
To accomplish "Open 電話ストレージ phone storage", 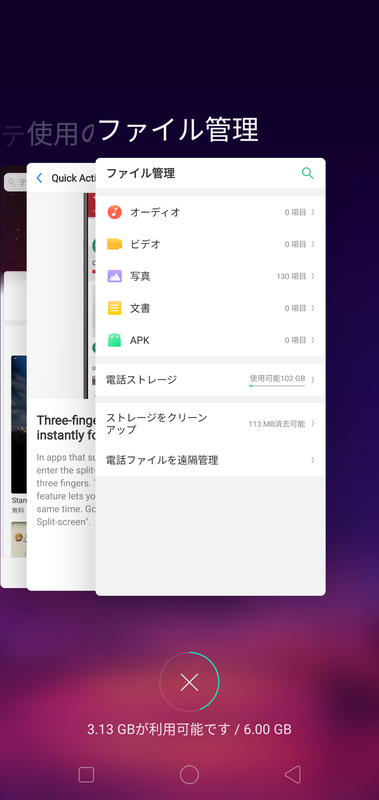I will tap(210, 380).
